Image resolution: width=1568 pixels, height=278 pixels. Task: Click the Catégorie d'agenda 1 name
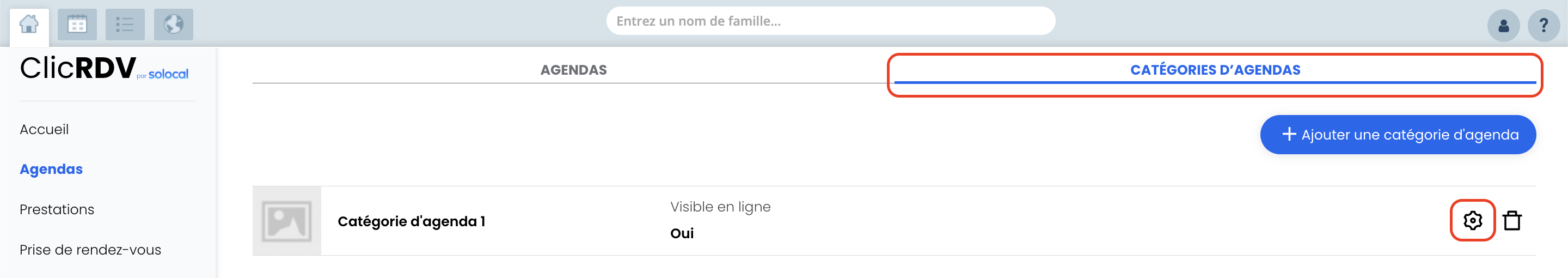[412, 221]
